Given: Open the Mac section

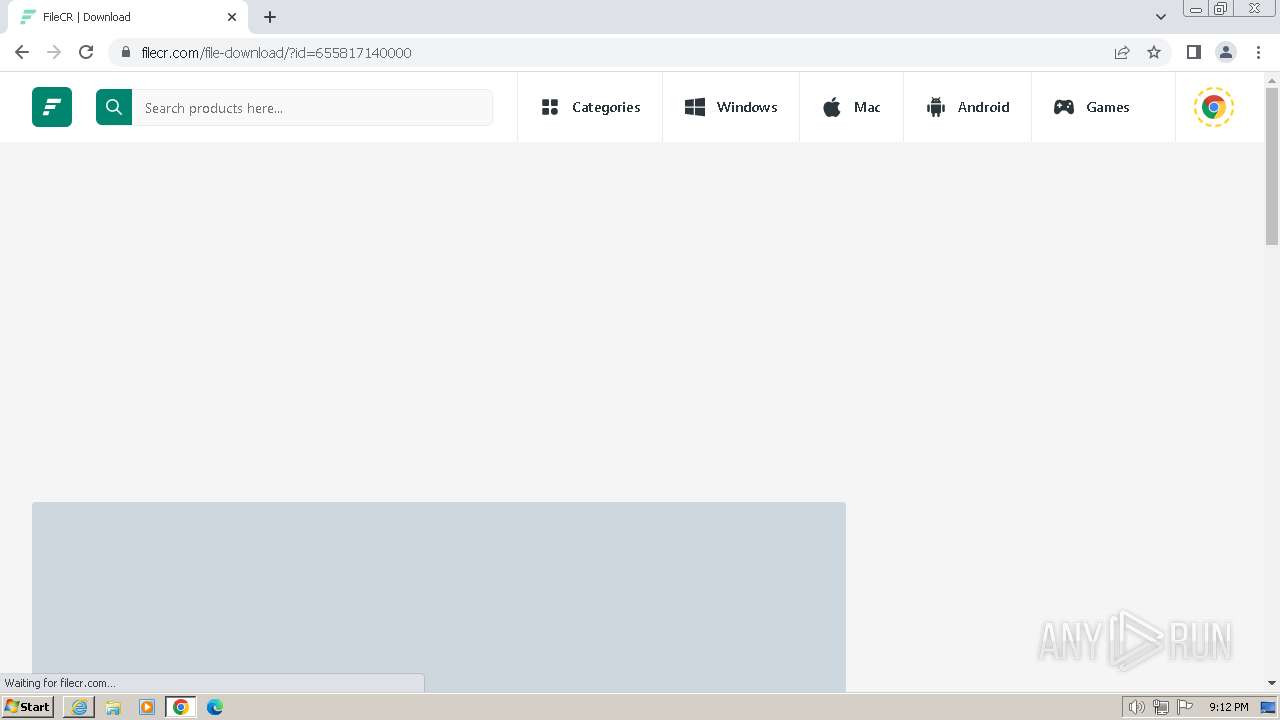Looking at the screenshot, I should click(x=851, y=107).
